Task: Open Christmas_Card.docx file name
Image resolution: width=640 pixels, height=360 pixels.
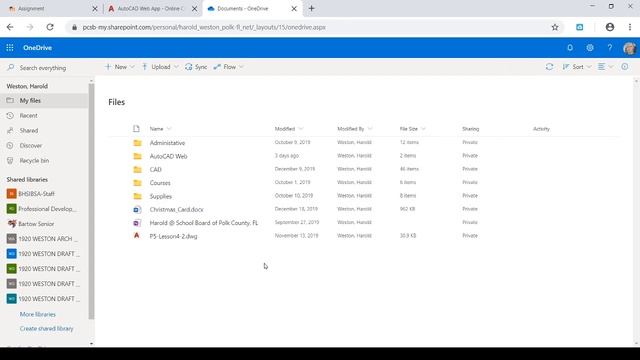Action: (x=176, y=210)
